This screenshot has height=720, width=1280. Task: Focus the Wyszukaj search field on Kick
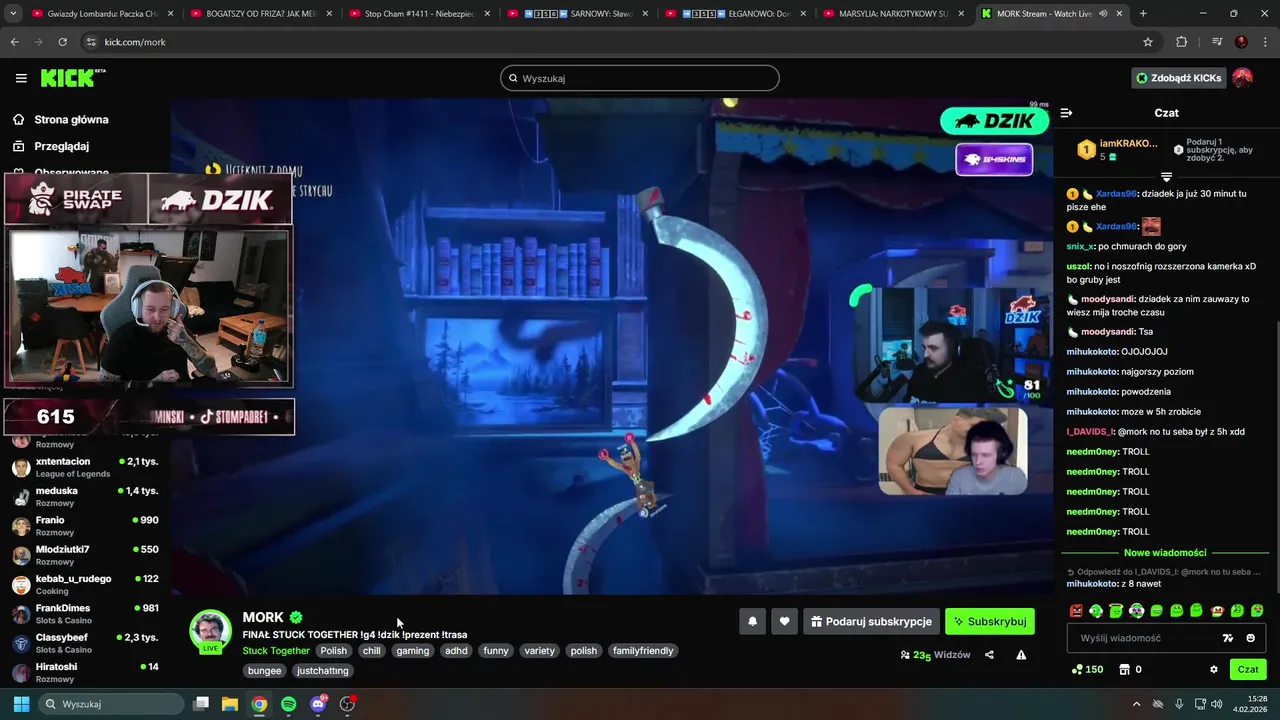pos(640,78)
